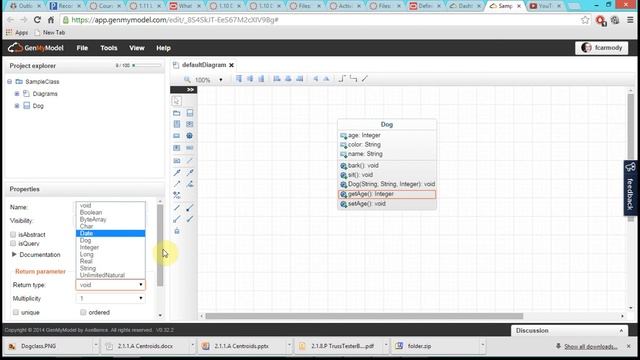
Task: Select the color: String attribute
Action: pos(387,145)
